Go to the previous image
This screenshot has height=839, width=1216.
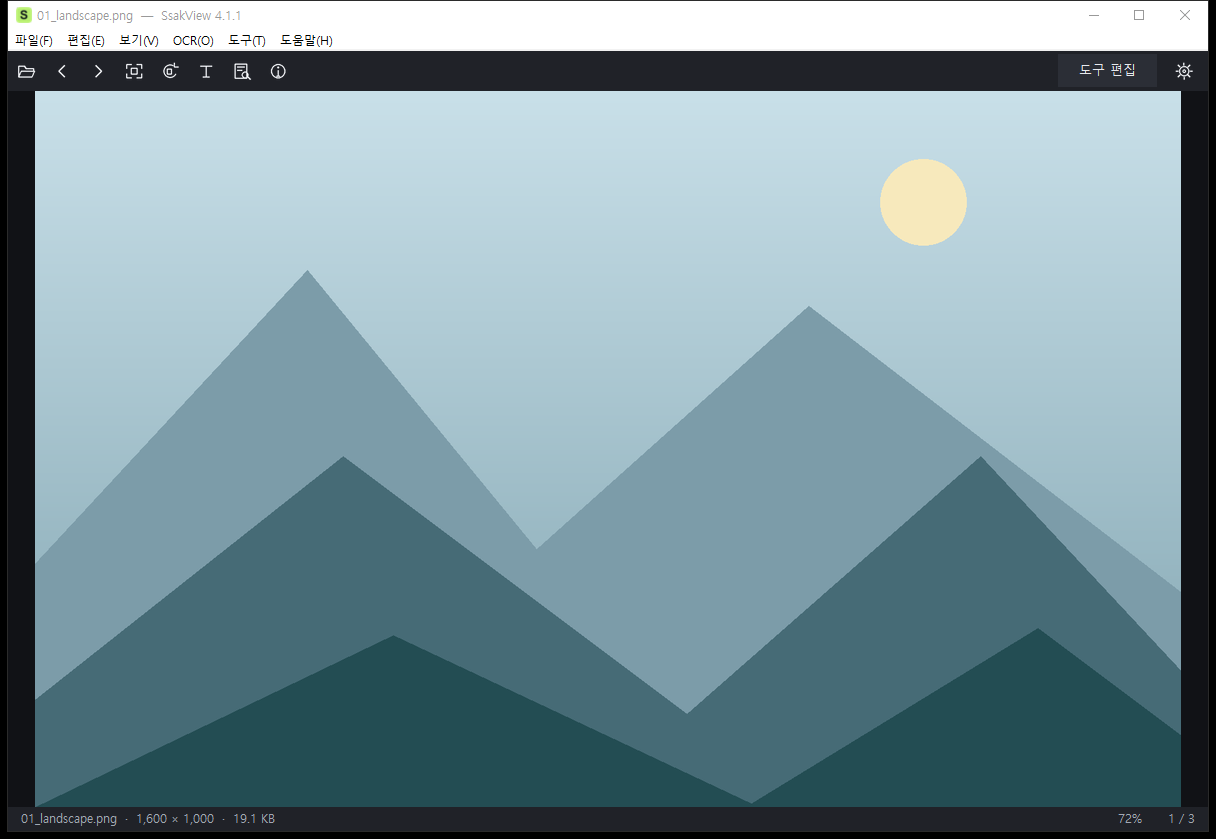click(x=62, y=71)
